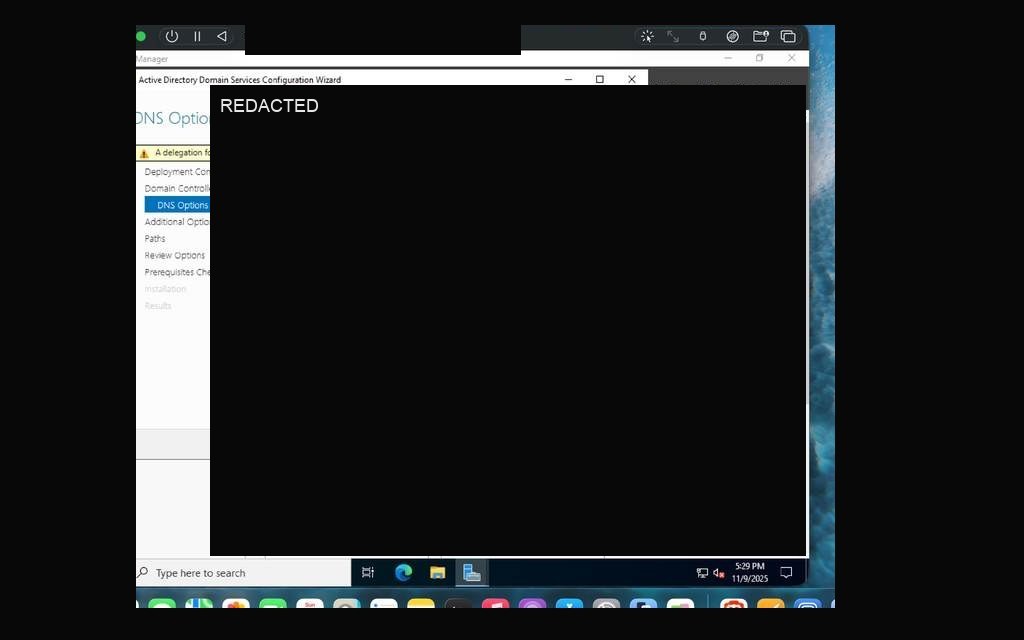Viewport: 1024px width, 640px height.
Task: Click the greyed Installation step
Action: pyautogui.click(x=165, y=289)
